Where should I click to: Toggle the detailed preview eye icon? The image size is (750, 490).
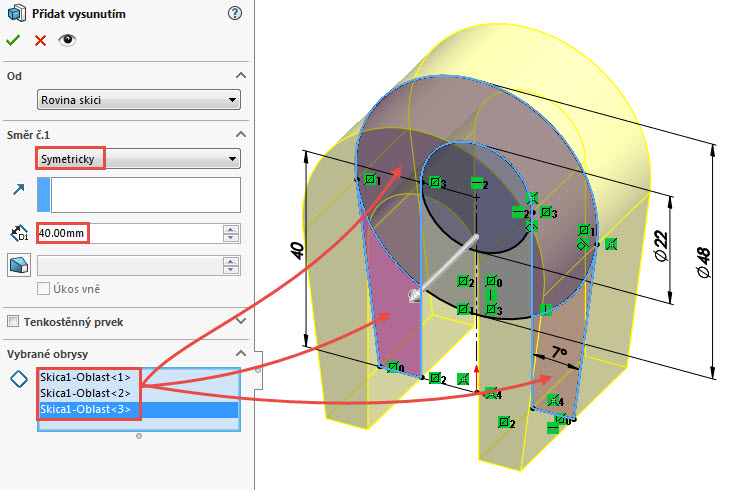(x=67, y=40)
